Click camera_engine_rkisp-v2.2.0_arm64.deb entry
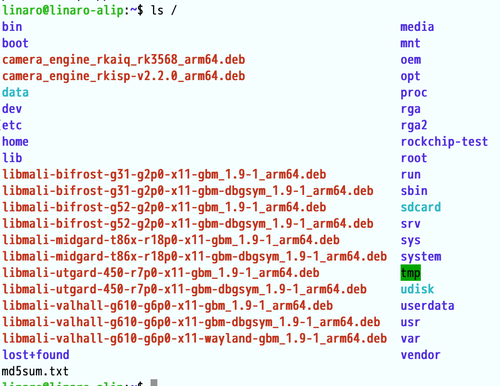500x386 pixels. point(123,76)
